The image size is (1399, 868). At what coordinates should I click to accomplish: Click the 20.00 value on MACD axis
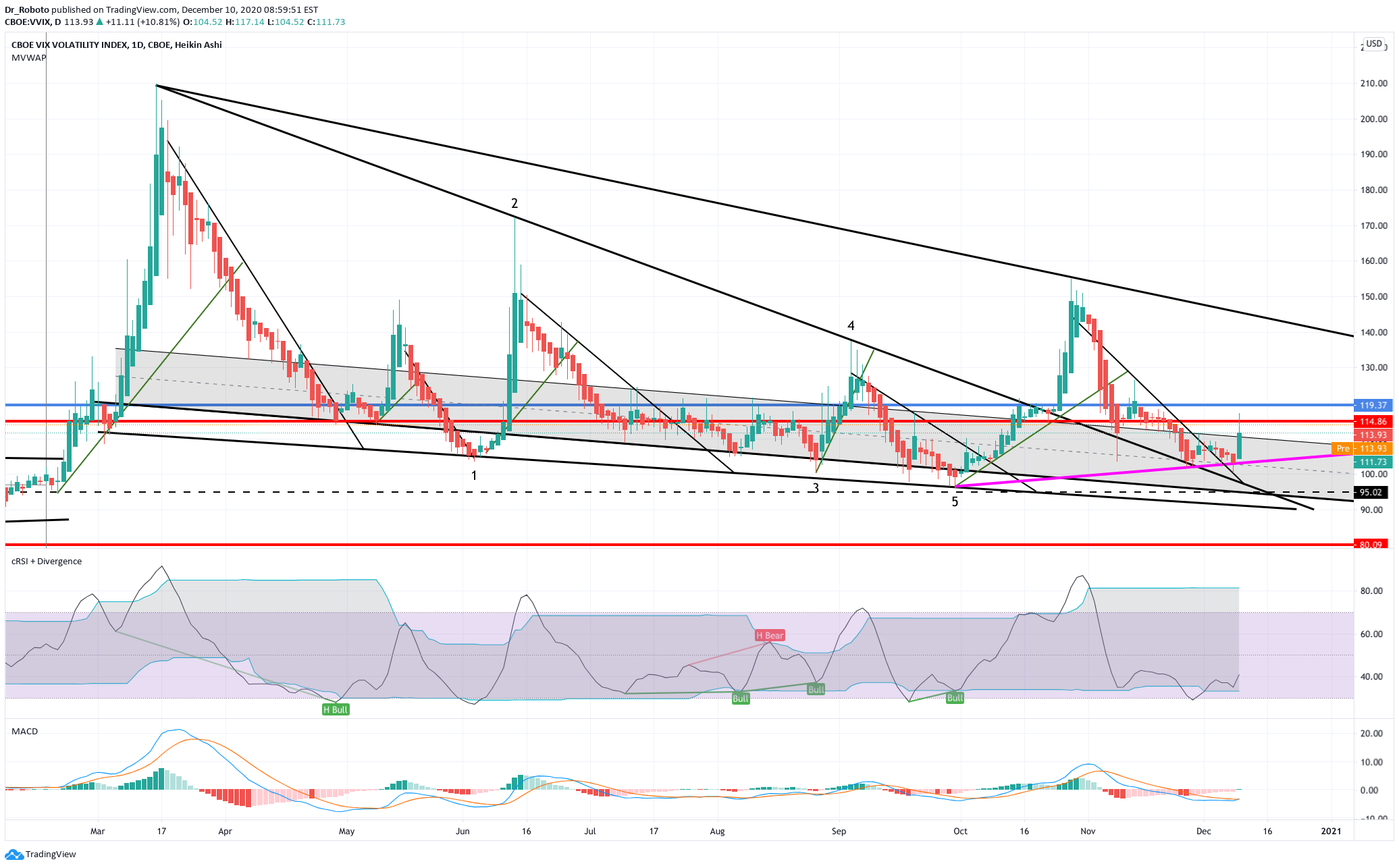(x=1372, y=734)
